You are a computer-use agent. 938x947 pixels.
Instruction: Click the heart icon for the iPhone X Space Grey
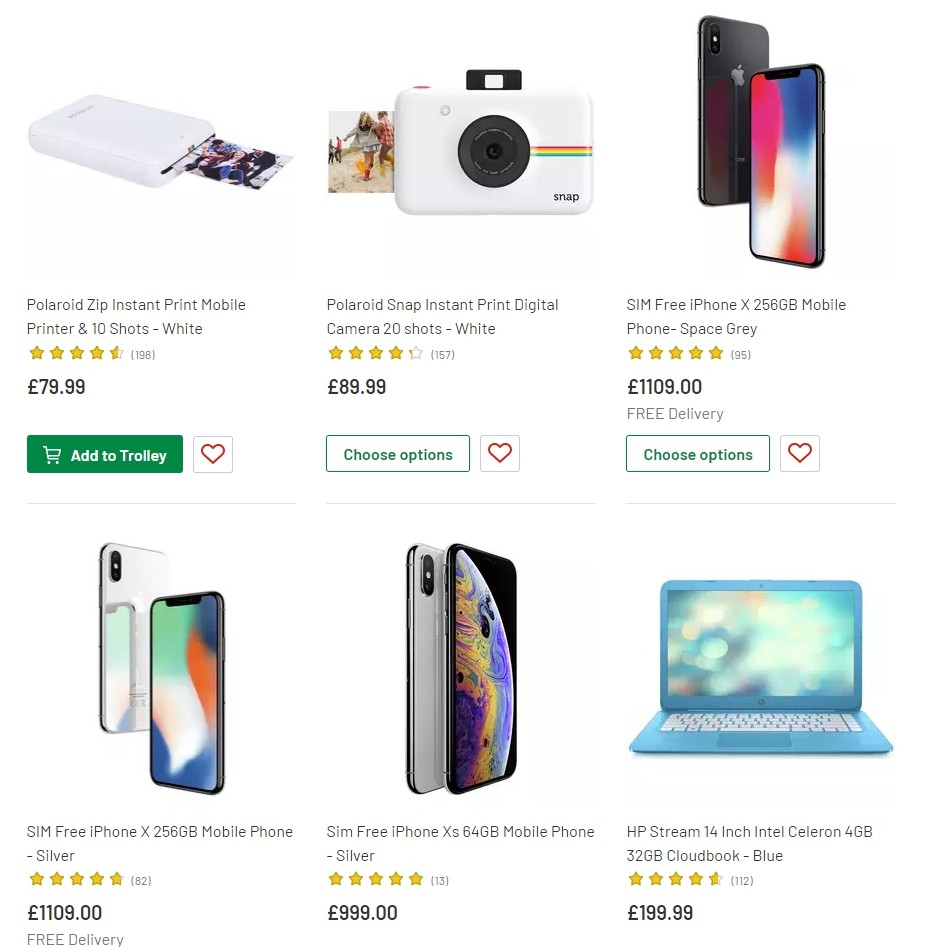(800, 454)
